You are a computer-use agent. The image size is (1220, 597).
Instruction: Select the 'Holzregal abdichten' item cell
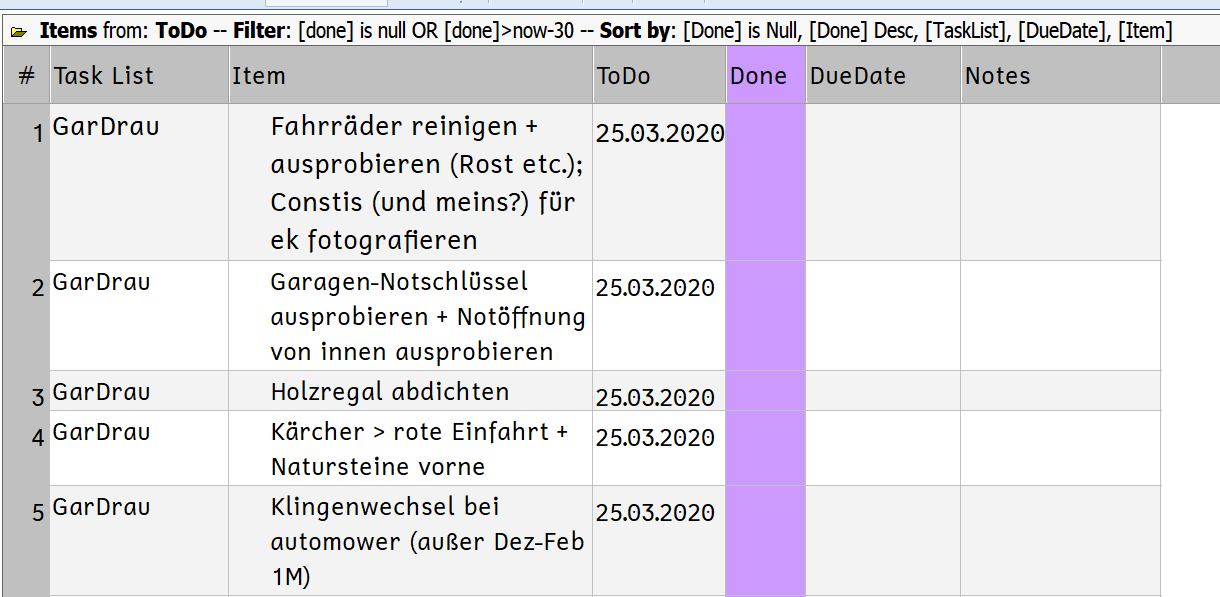pos(390,391)
